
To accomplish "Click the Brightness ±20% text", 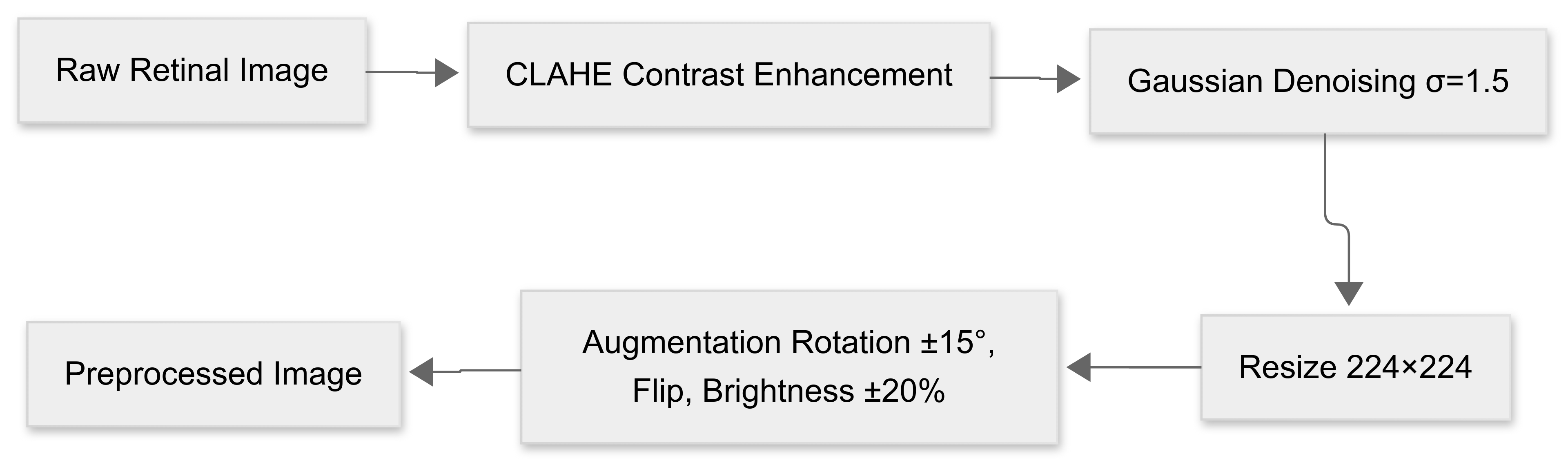I will (x=823, y=391).
